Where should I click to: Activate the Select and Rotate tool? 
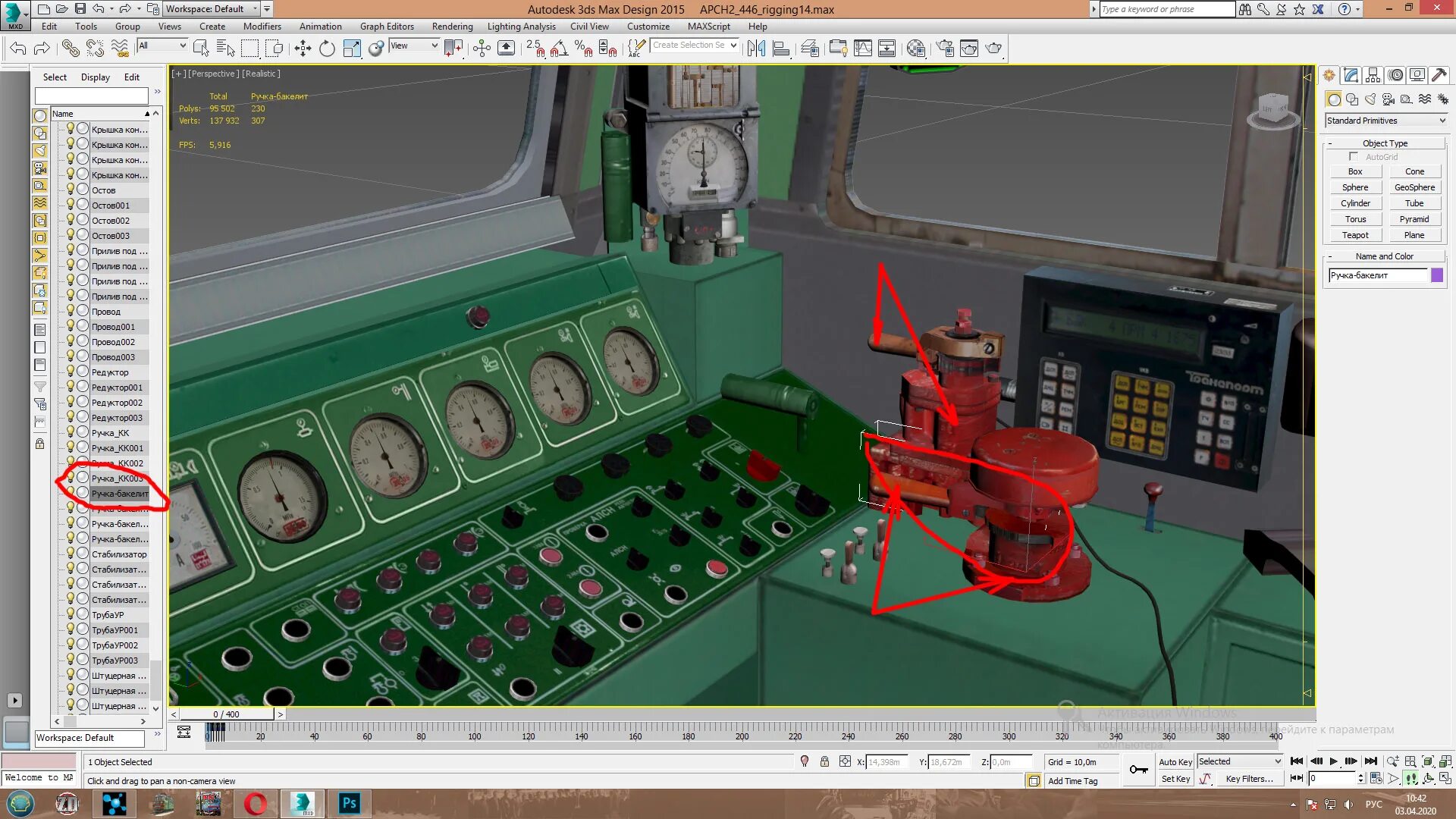[x=326, y=48]
